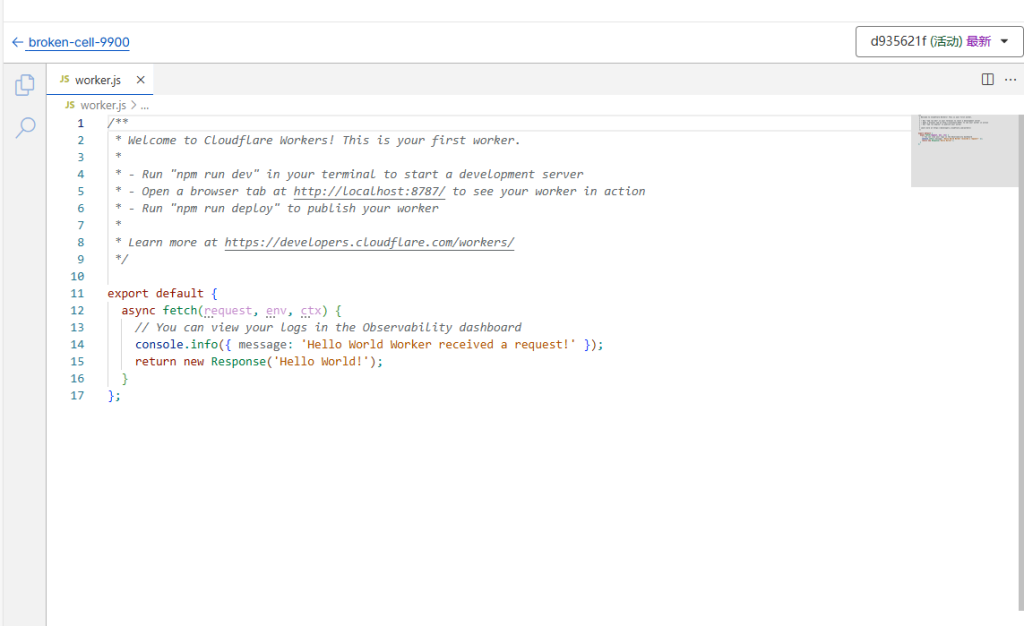Viewport: 1024px width, 626px height.
Task: Split the editor to the right
Action: point(987,79)
